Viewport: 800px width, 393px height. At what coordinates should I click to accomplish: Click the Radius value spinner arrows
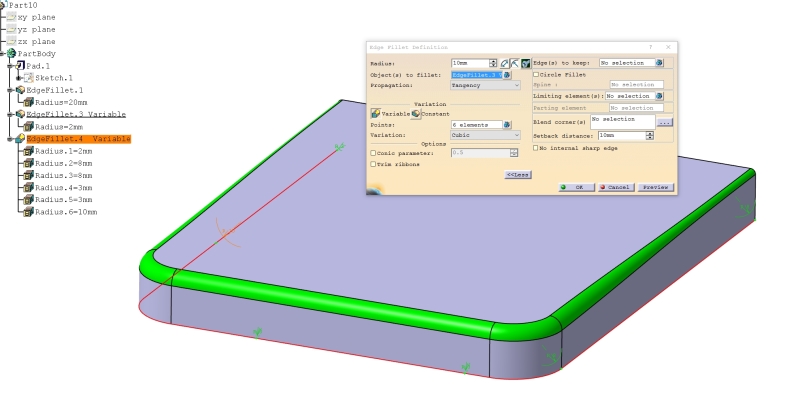pyautogui.click(x=493, y=63)
